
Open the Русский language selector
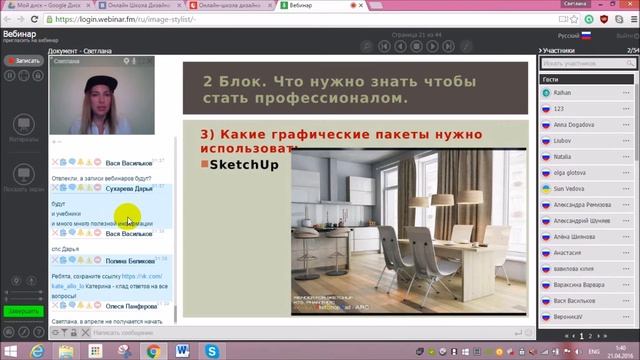click(574, 36)
